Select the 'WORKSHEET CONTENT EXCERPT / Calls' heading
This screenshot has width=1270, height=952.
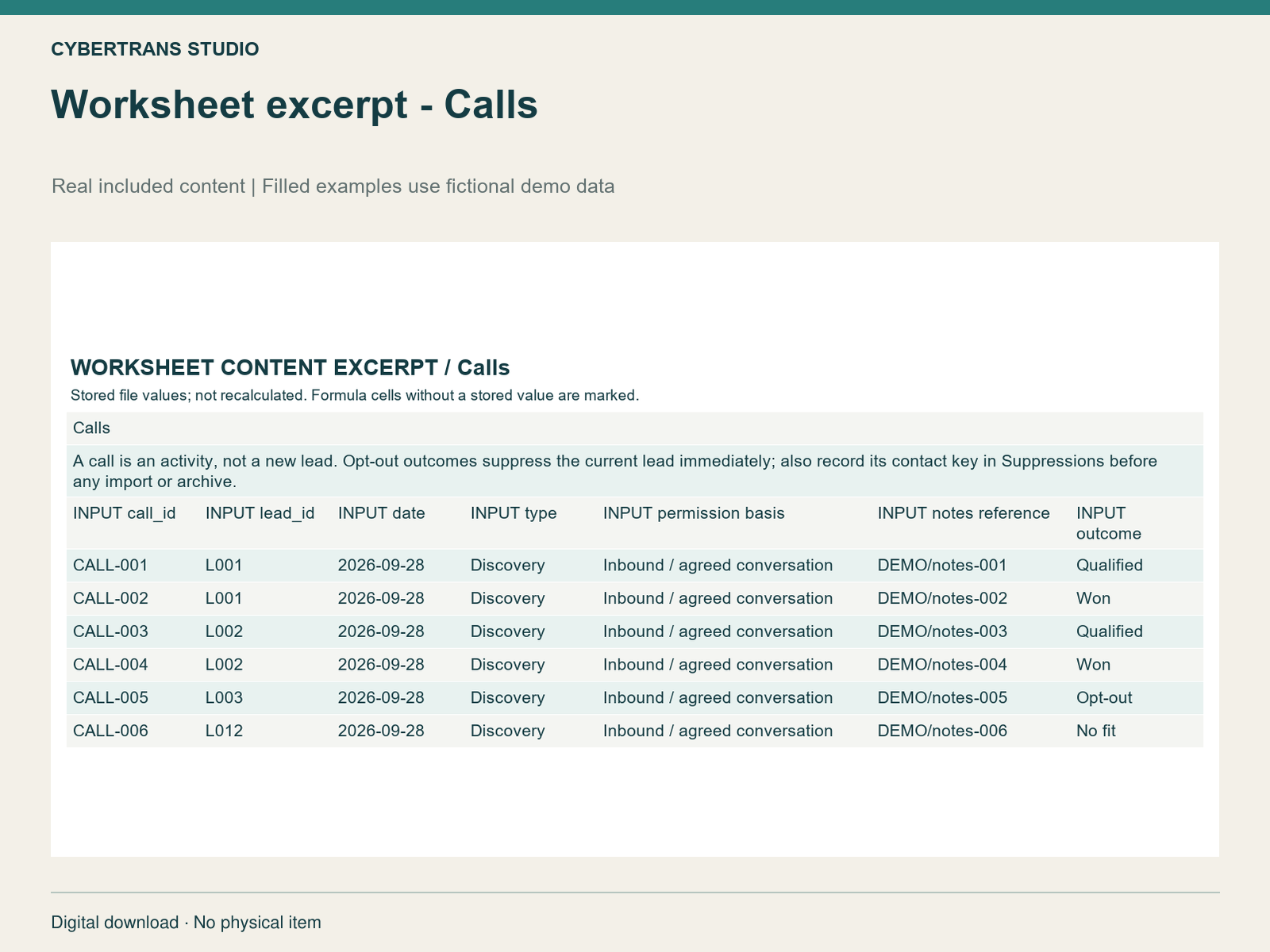[290, 367]
